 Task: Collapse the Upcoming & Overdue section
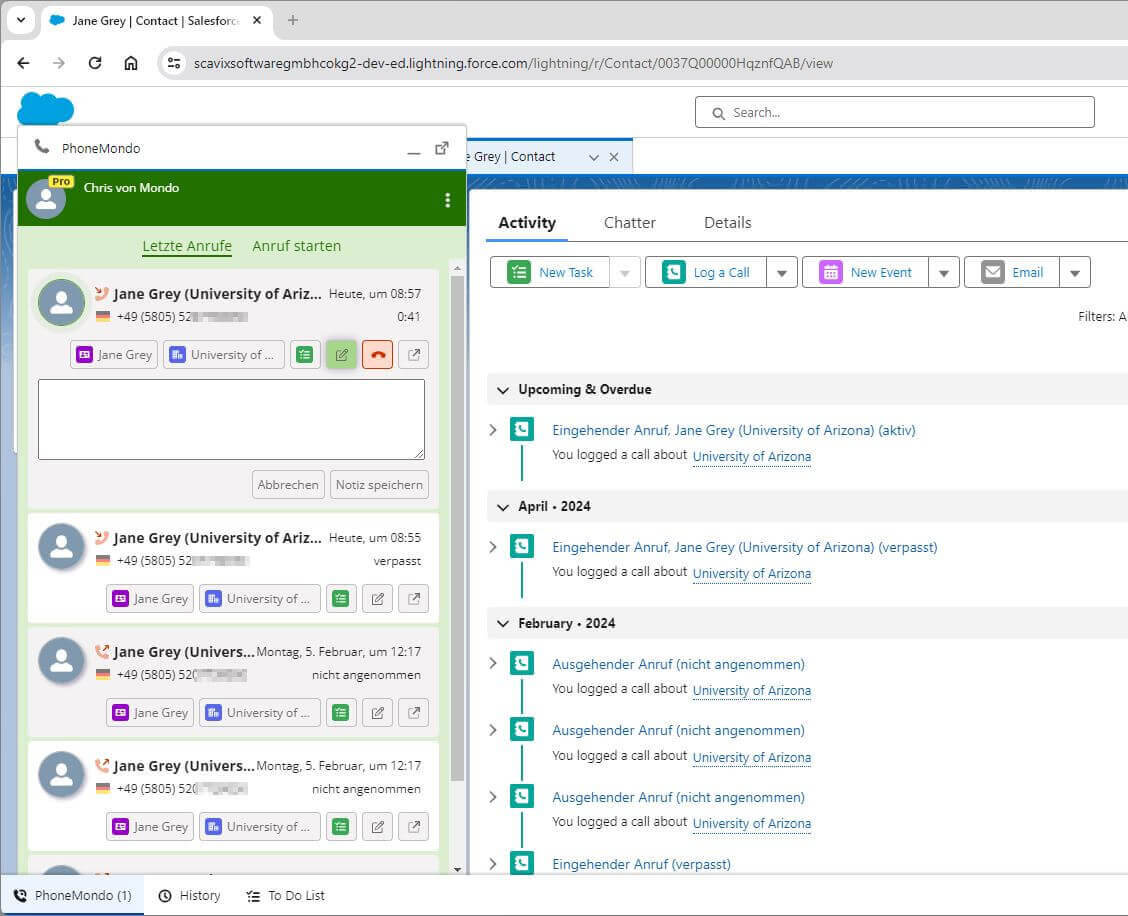[503, 390]
